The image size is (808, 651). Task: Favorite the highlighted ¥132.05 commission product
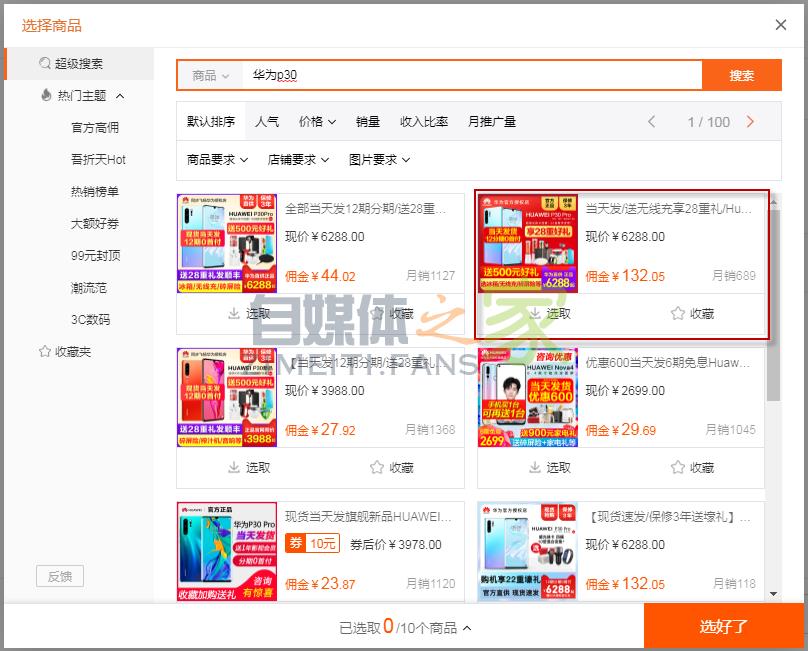coord(678,314)
